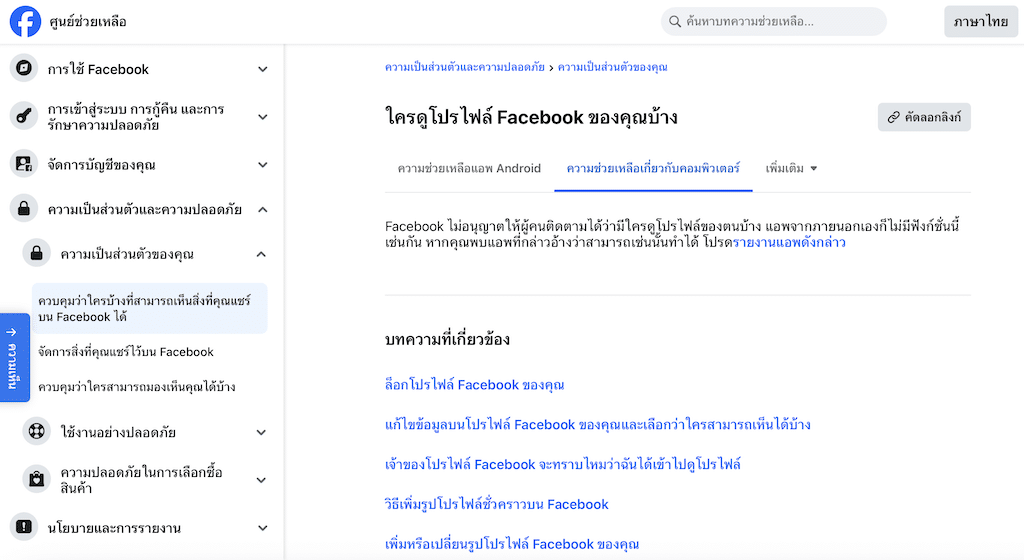Open แก้ไขข้อมูลบนโปรไฟล์ Facebook article link
Screen dimensions: 1024x560
tap(598, 424)
